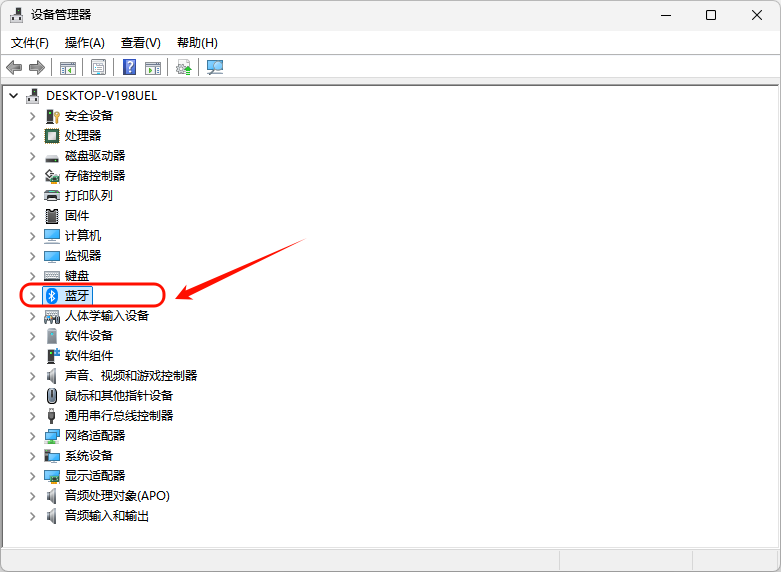781x572 pixels.
Task: Select the 软件组件 label
Action: tap(89, 356)
